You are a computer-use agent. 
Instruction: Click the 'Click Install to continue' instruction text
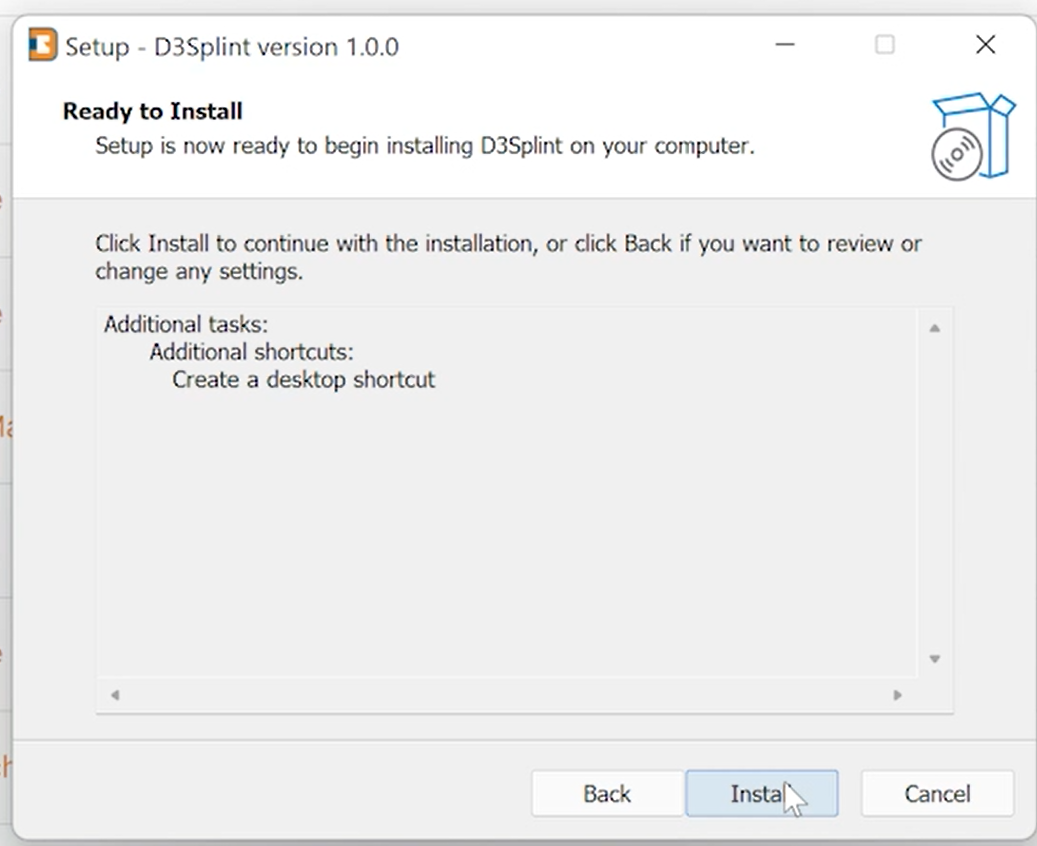508,257
